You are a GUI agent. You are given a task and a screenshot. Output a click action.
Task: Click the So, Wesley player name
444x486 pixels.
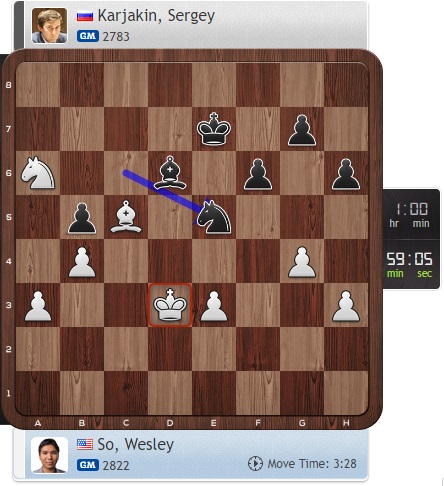tap(135, 445)
